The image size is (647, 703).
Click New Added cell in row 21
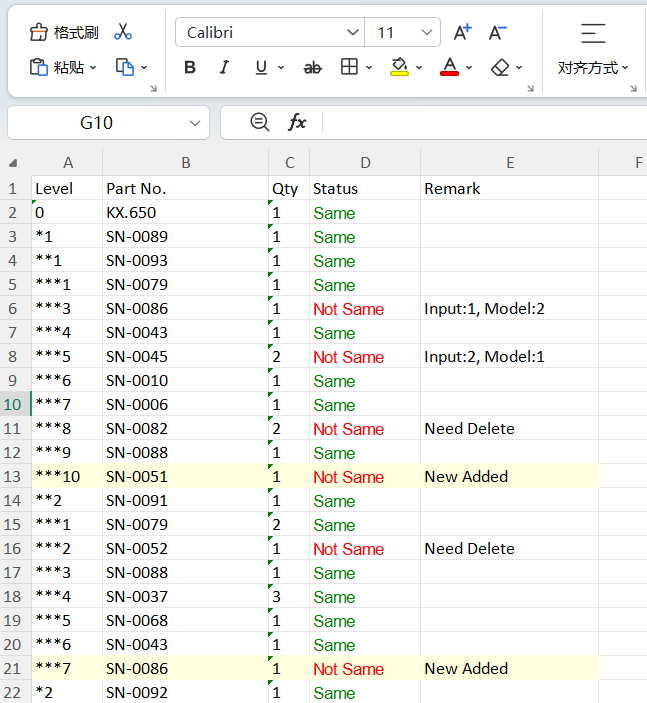510,668
